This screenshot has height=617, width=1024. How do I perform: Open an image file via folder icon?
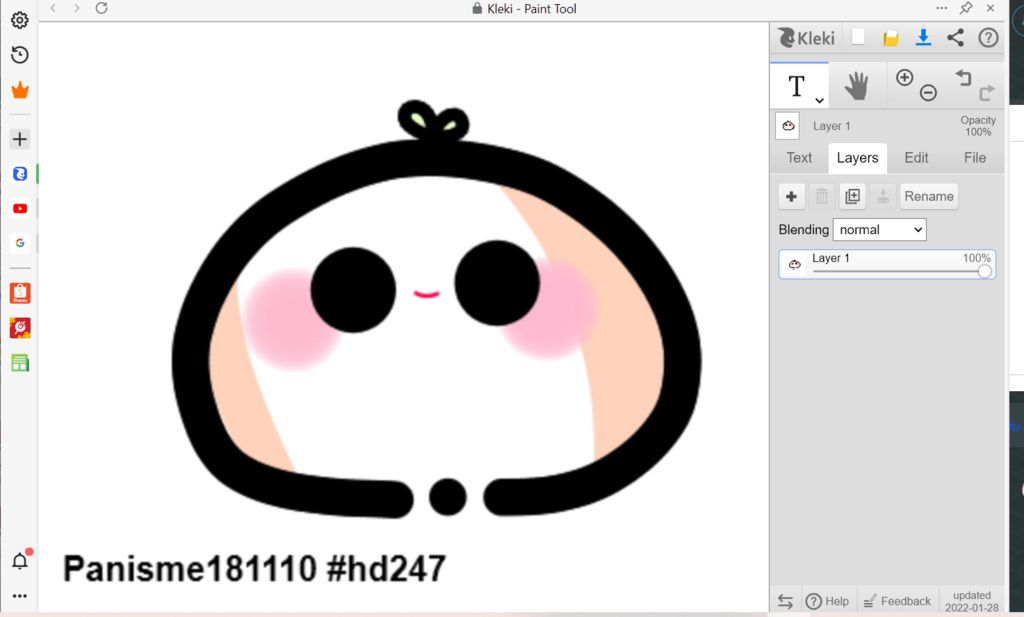891,38
